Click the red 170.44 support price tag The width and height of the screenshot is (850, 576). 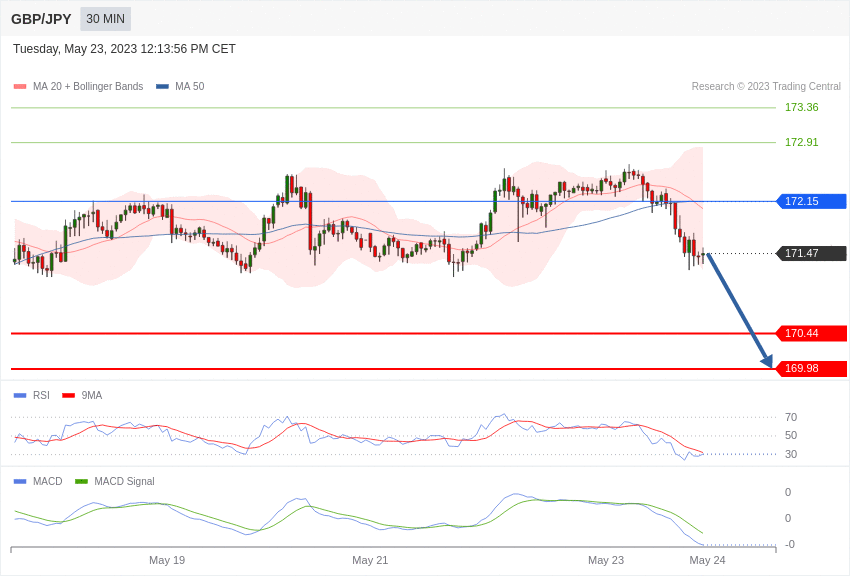pos(812,334)
